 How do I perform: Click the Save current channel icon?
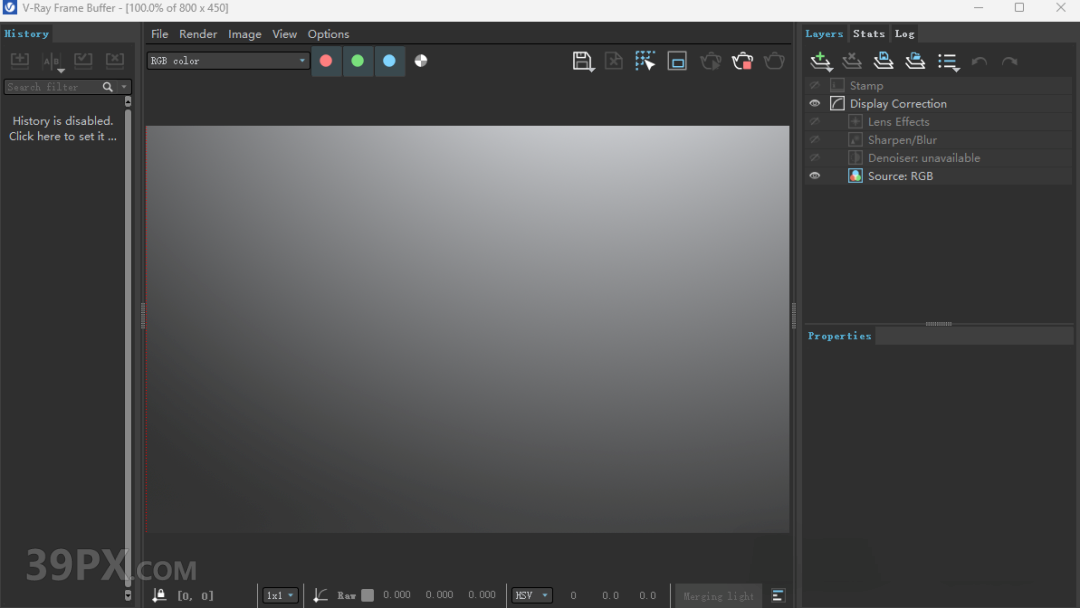point(583,61)
